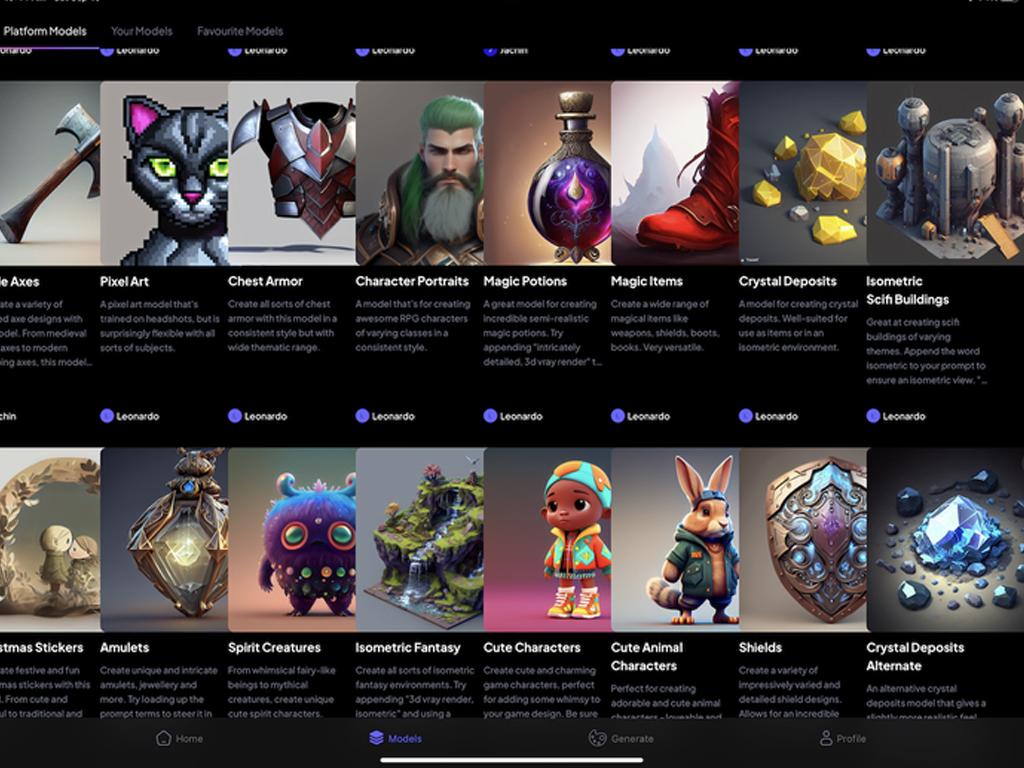The height and width of the screenshot is (768, 1024).
Task: Open the Shields model title
Action: (760, 648)
